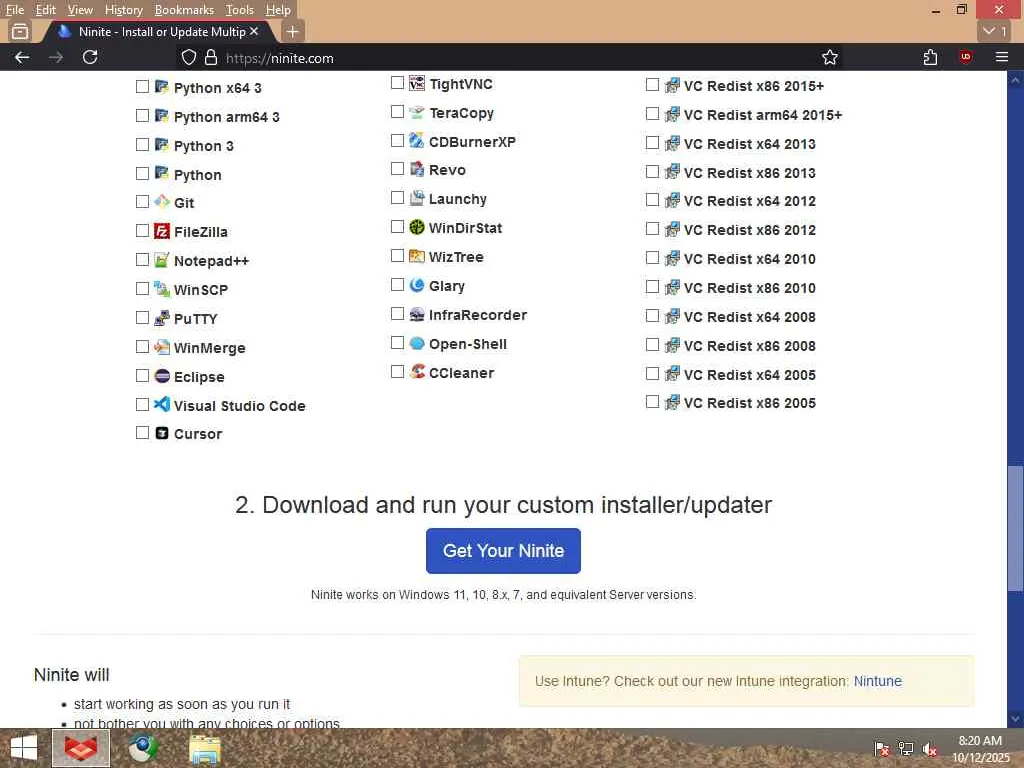The height and width of the screenshot is (768, 1024).
Task: Click the Open-Shell icon
Action: point(417,343)
